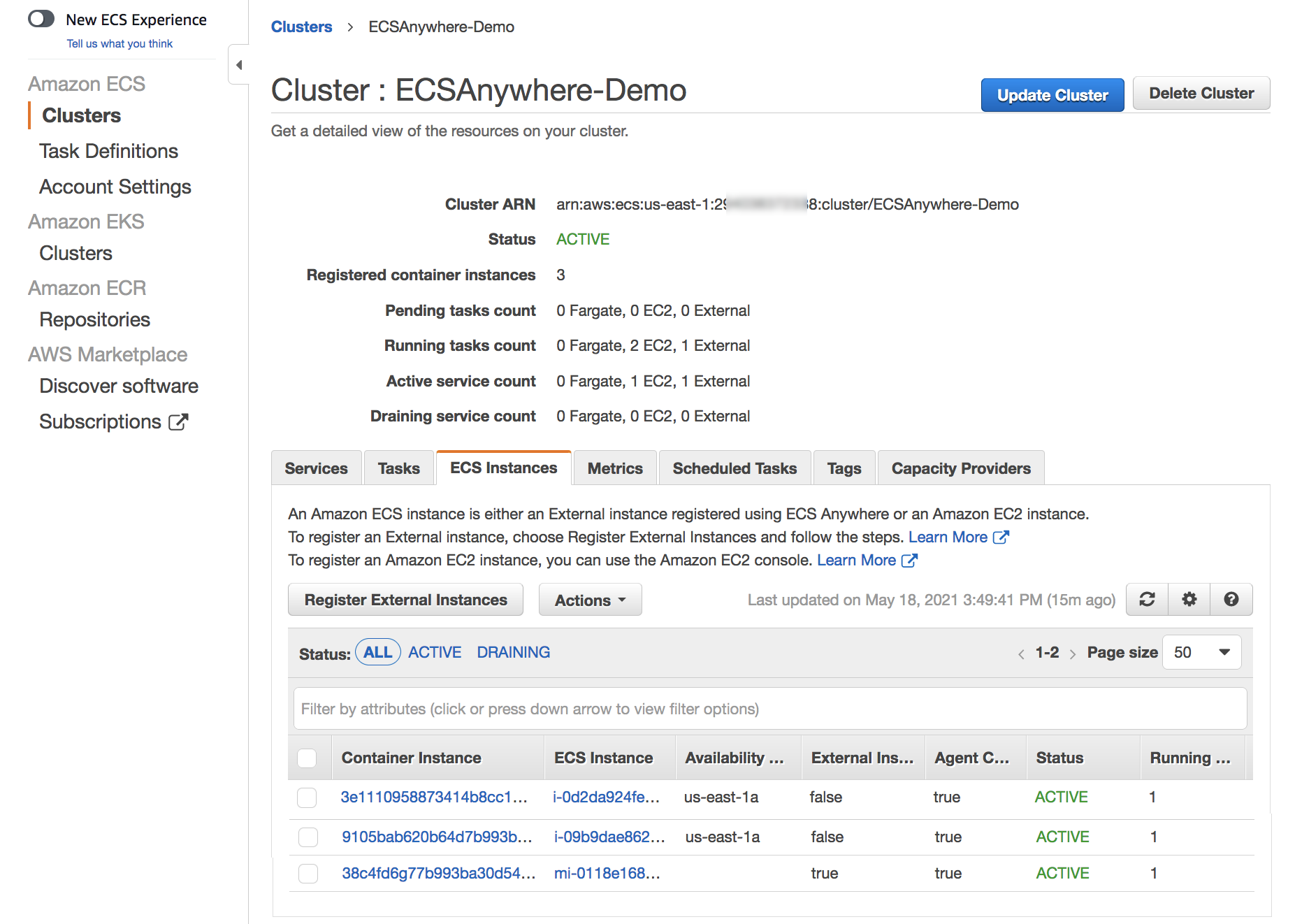
Task: Open external-link icon after EC2 instance Learn More
Action: pyautogui.click(x=909, y=561)
